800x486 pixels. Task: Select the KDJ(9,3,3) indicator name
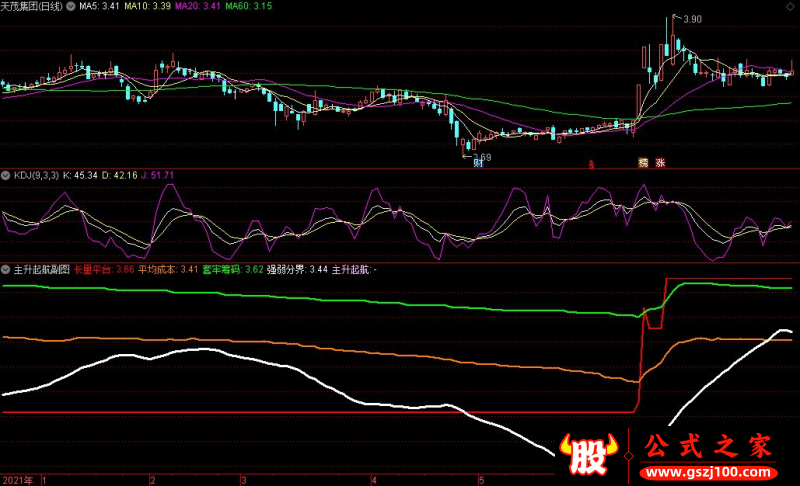pos(36,175)
